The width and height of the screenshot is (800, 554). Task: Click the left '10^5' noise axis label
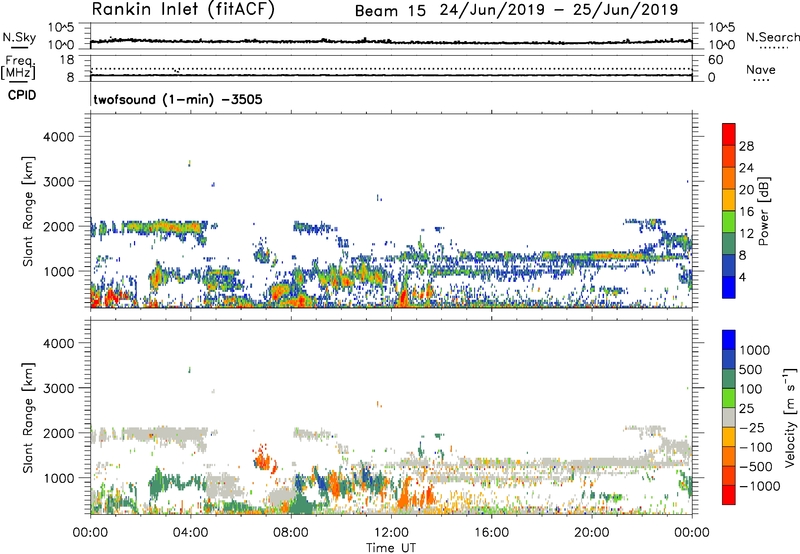click(x=61, y=27)
